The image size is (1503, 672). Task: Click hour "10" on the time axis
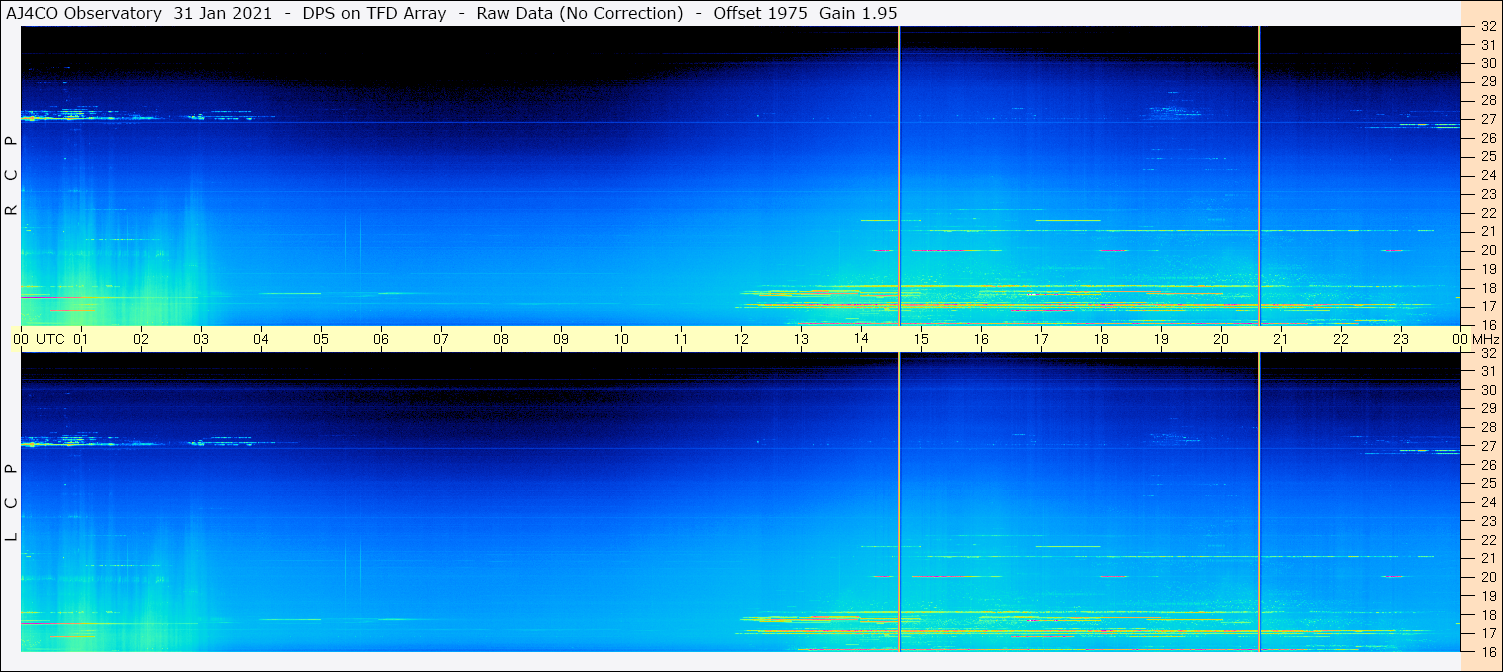coord(621,339)
